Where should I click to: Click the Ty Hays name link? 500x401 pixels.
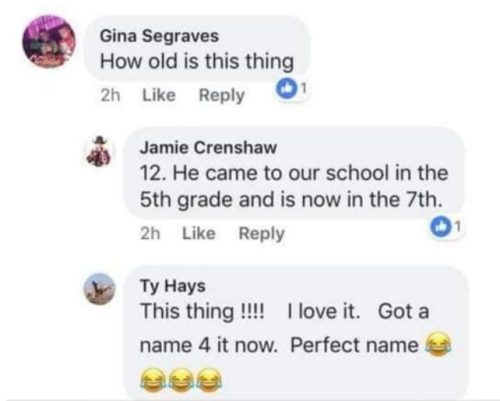[x=173, y=286]
